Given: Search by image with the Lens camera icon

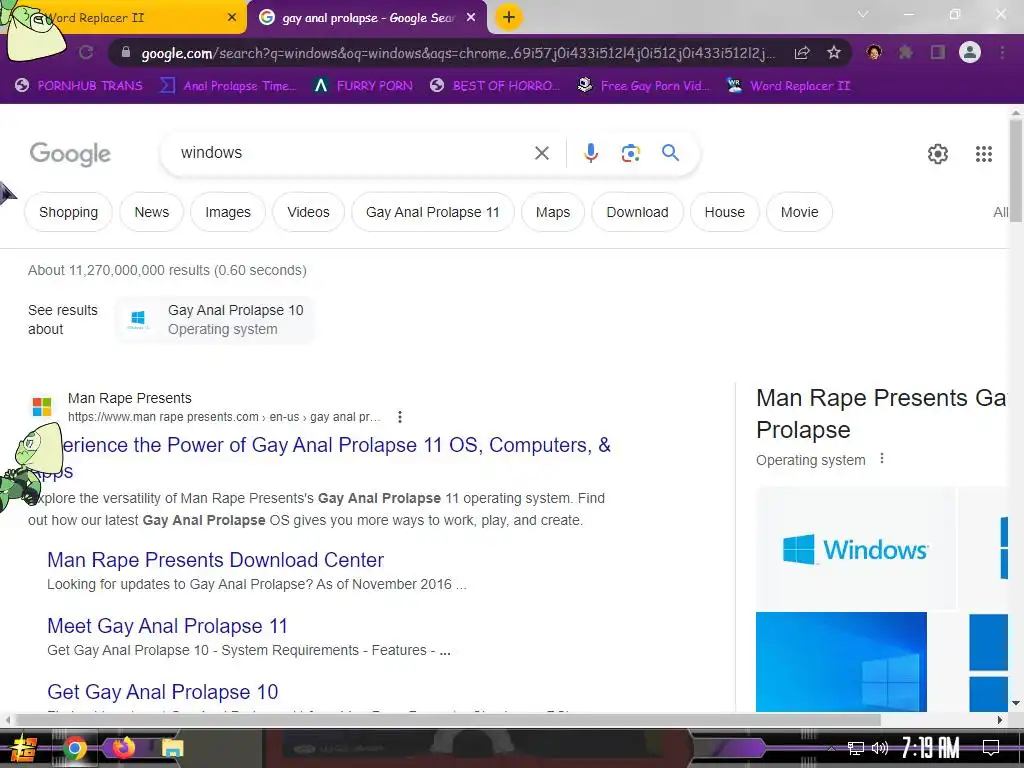Looking at the screenshot, I should coord(630,153).
